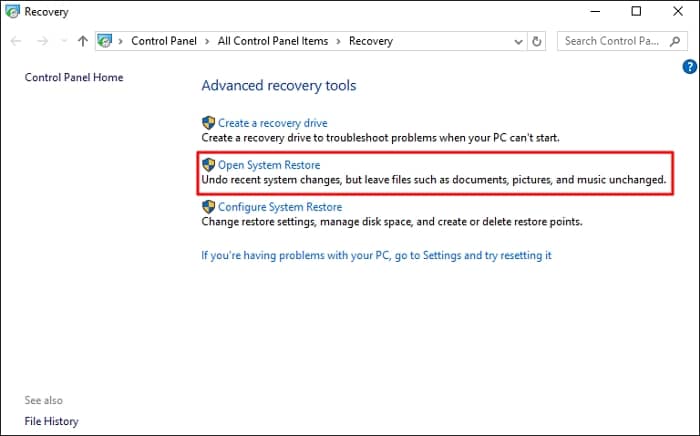The image size is (700, 436).
Task: Open Configure System Restore
Action: click(x=280, y=207)
